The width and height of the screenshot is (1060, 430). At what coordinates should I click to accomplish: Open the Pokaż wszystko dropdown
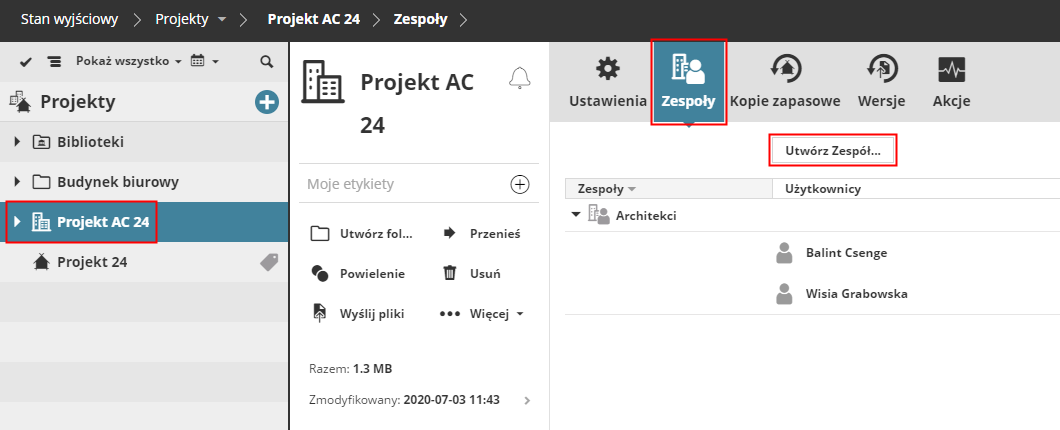click(129, 61)
